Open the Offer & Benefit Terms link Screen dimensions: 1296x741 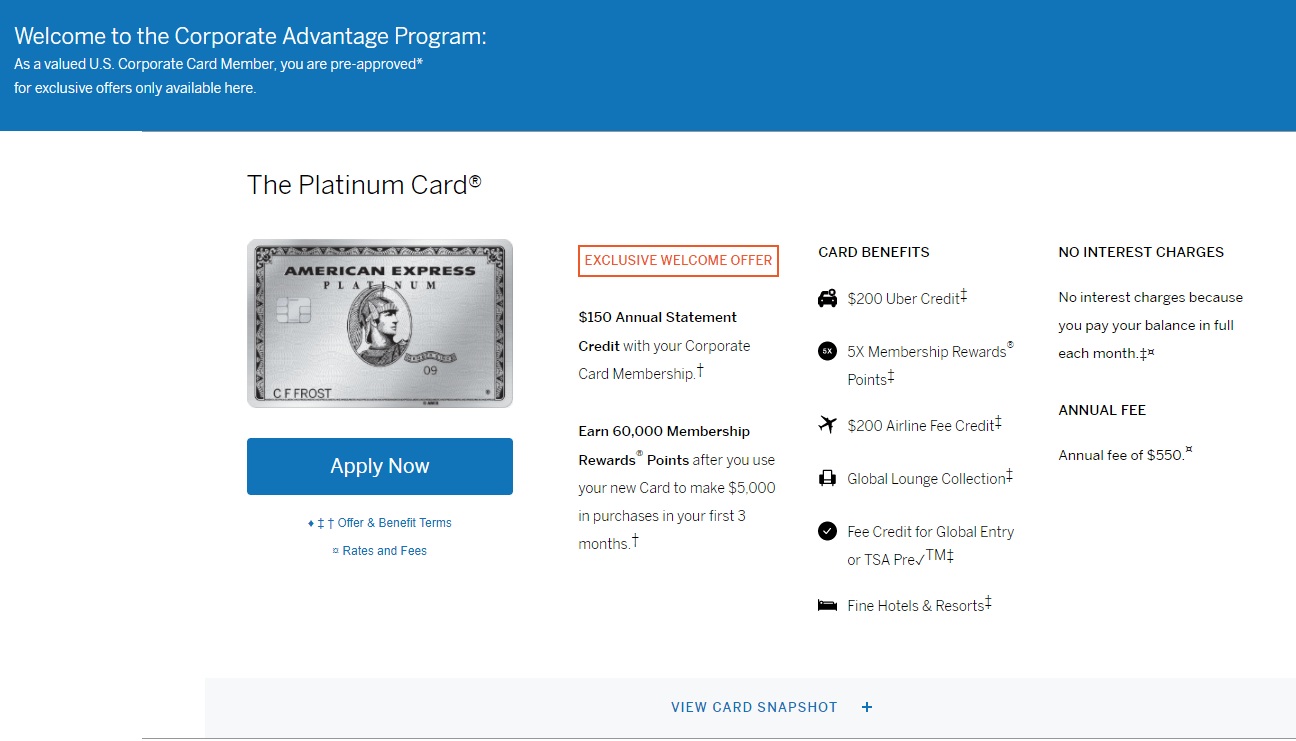coord(380,523)
